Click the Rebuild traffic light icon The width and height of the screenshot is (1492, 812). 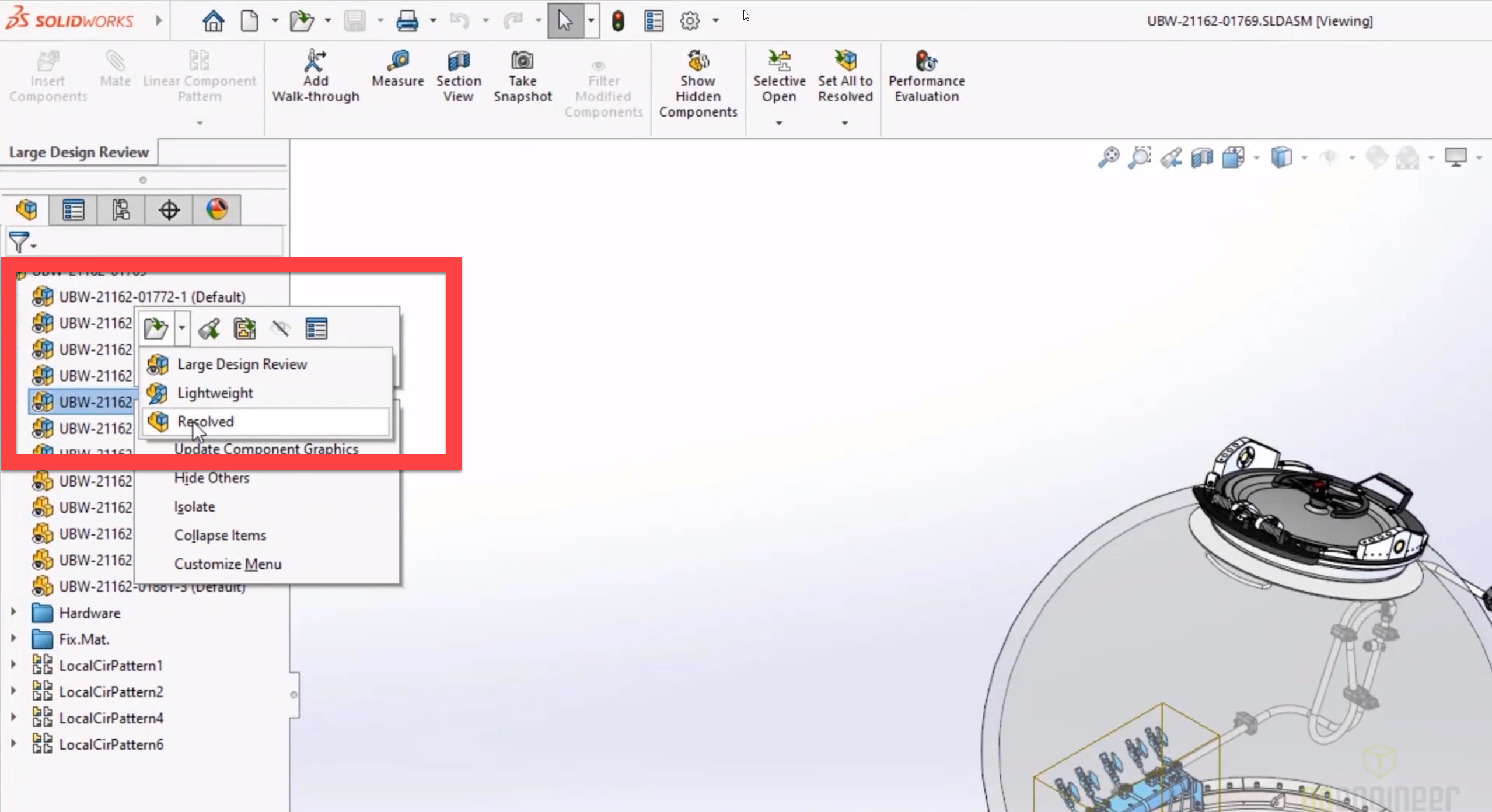point(618,21)
